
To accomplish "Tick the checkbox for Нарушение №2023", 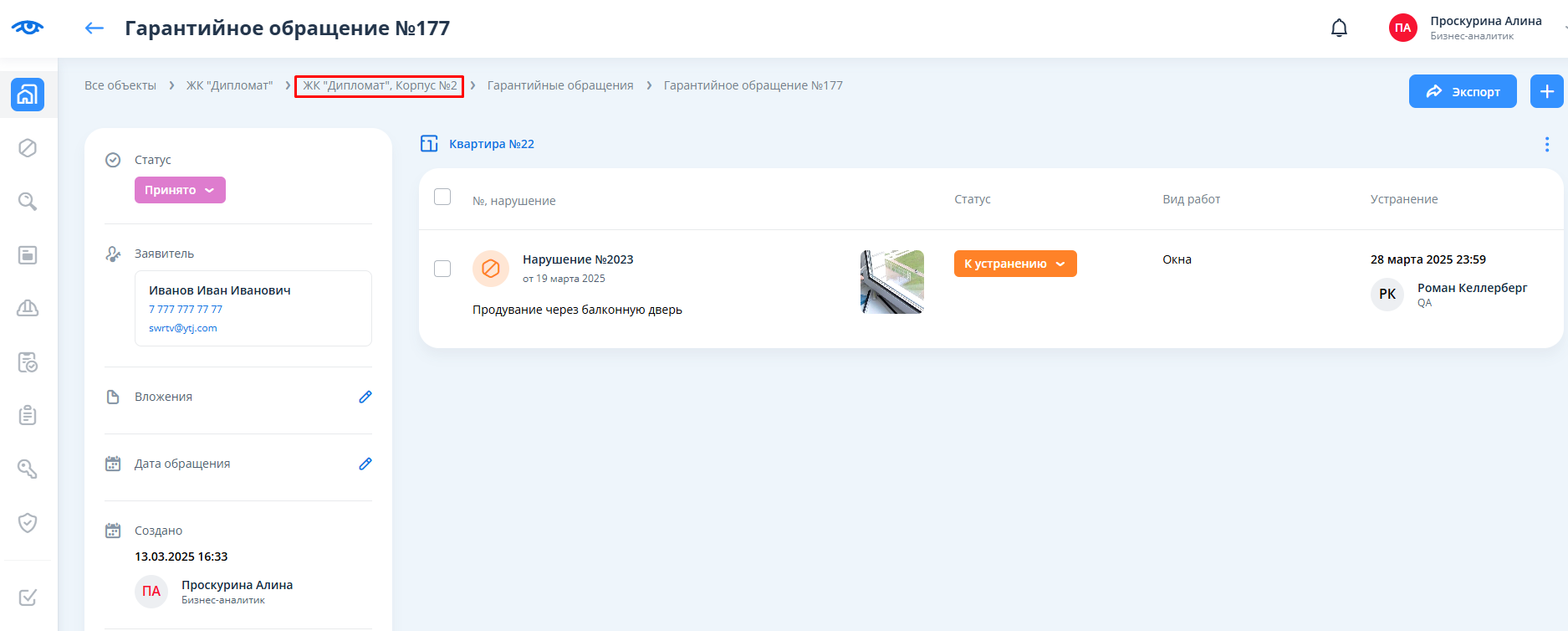I will [x=442, y=269].
